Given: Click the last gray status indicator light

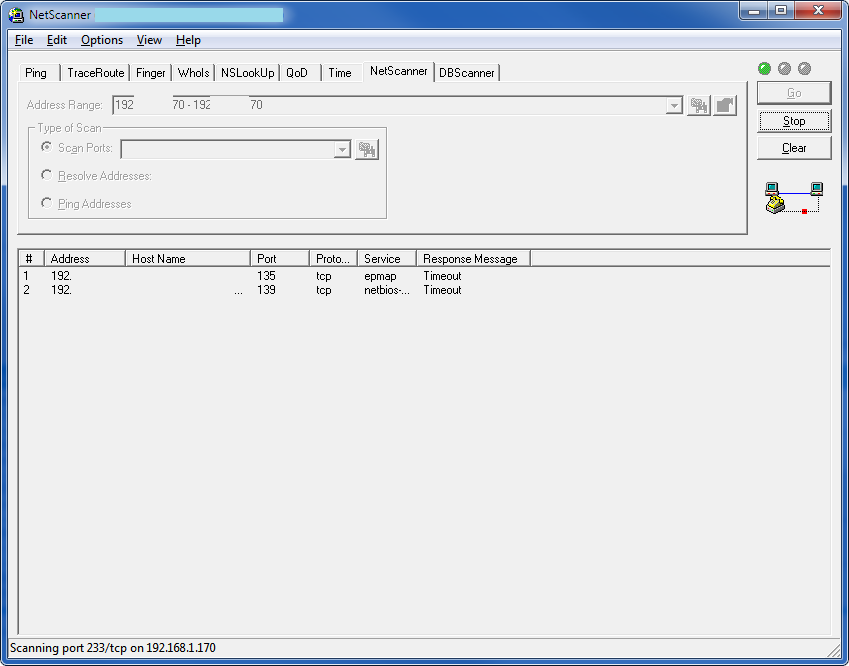Looking at the screenshot, I should [805, 69].
